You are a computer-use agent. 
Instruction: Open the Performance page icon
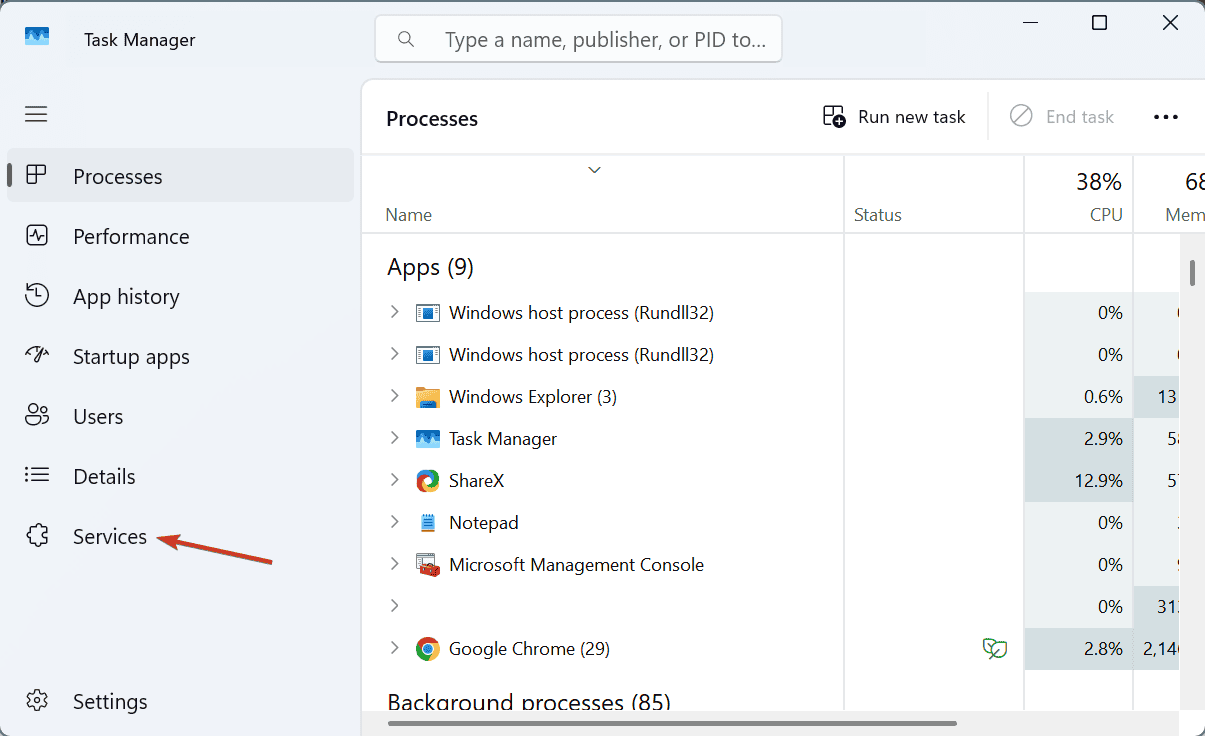point(37,236)
